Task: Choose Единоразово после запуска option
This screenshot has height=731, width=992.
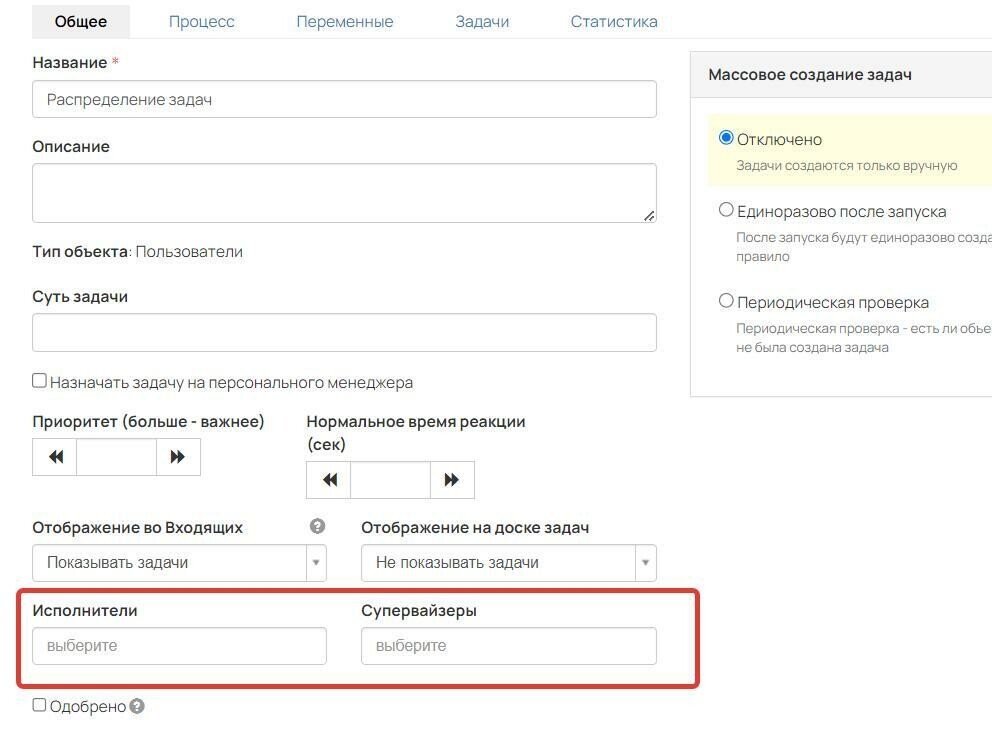Action: click(726, 209)
